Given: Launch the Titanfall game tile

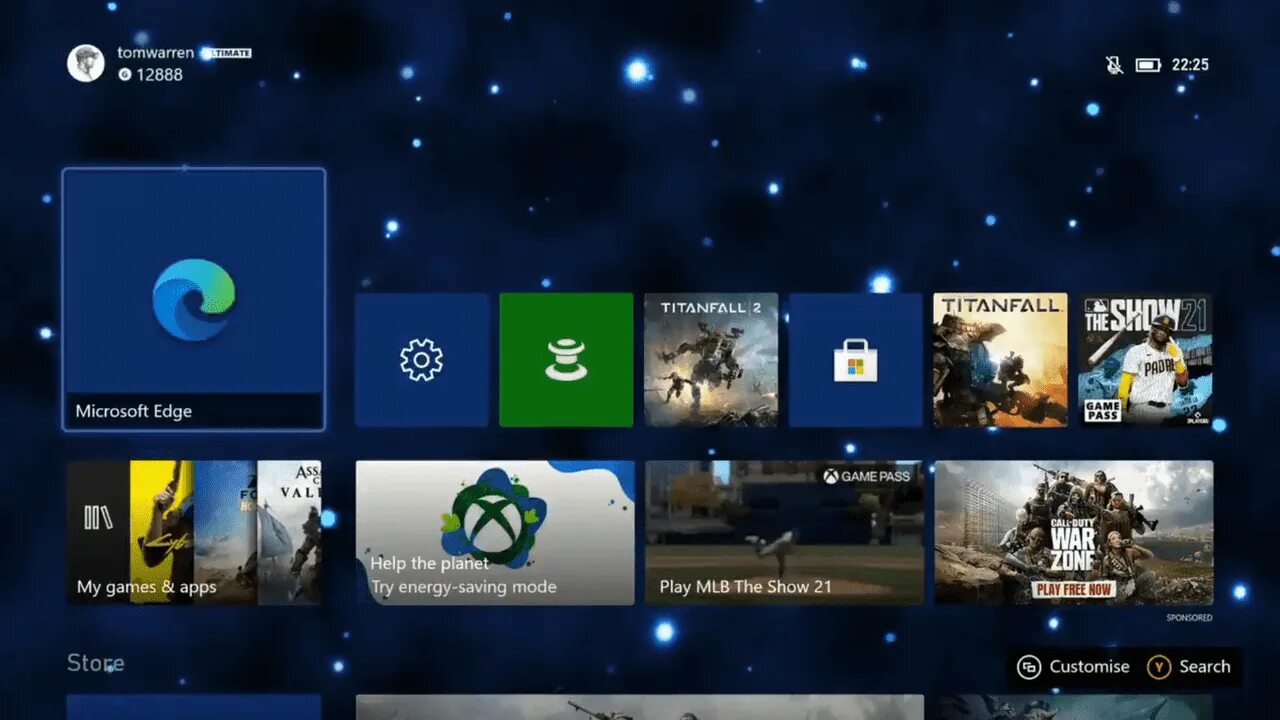Looking at the screenshot, I should pos(999,359).
